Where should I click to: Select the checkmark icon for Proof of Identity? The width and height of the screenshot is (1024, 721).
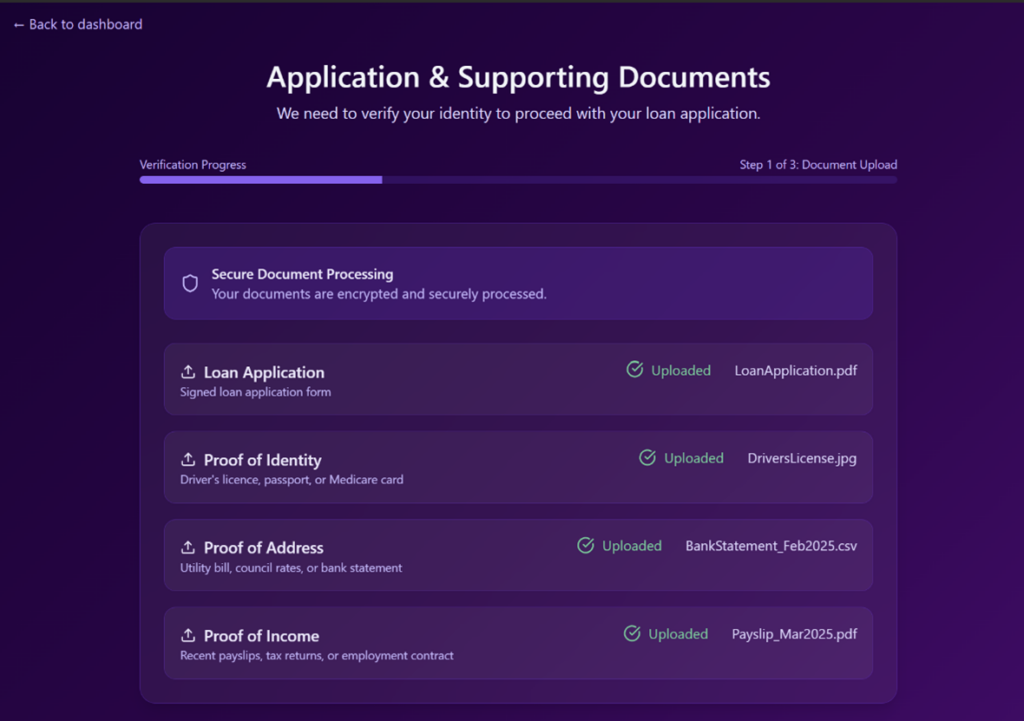[647, 457]
